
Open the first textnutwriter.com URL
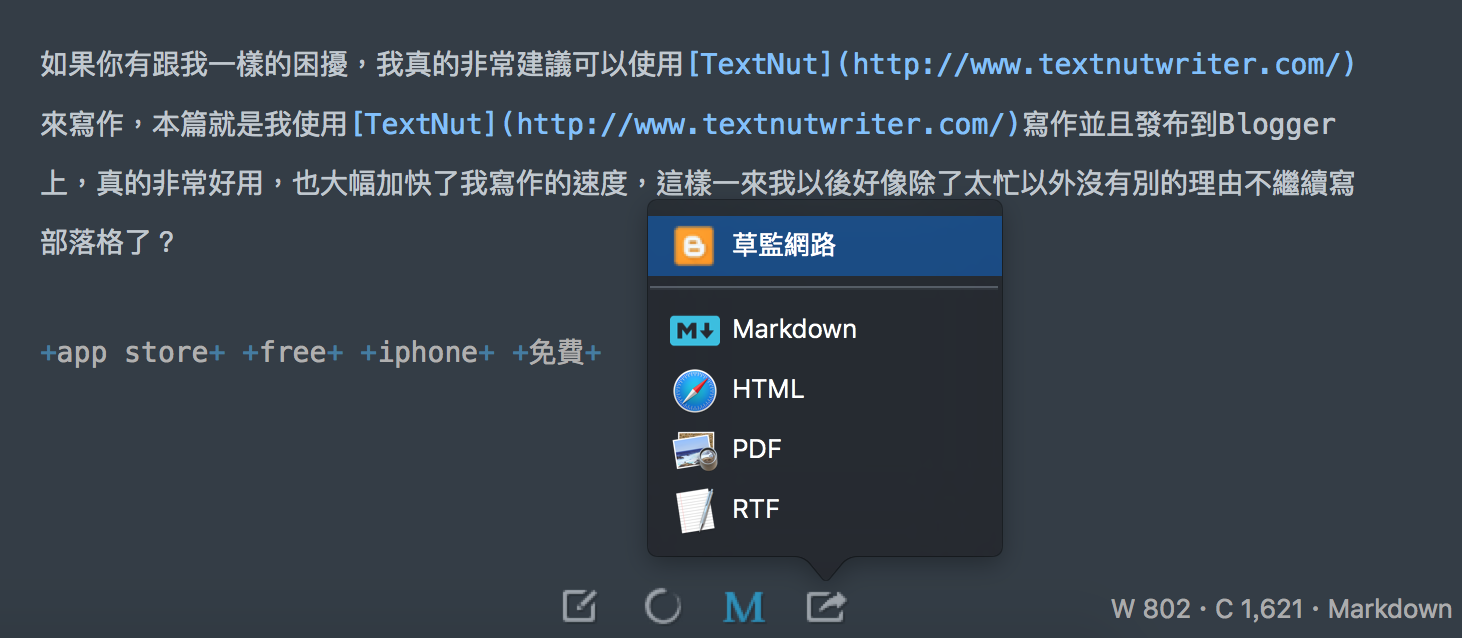coord(1096,65)
